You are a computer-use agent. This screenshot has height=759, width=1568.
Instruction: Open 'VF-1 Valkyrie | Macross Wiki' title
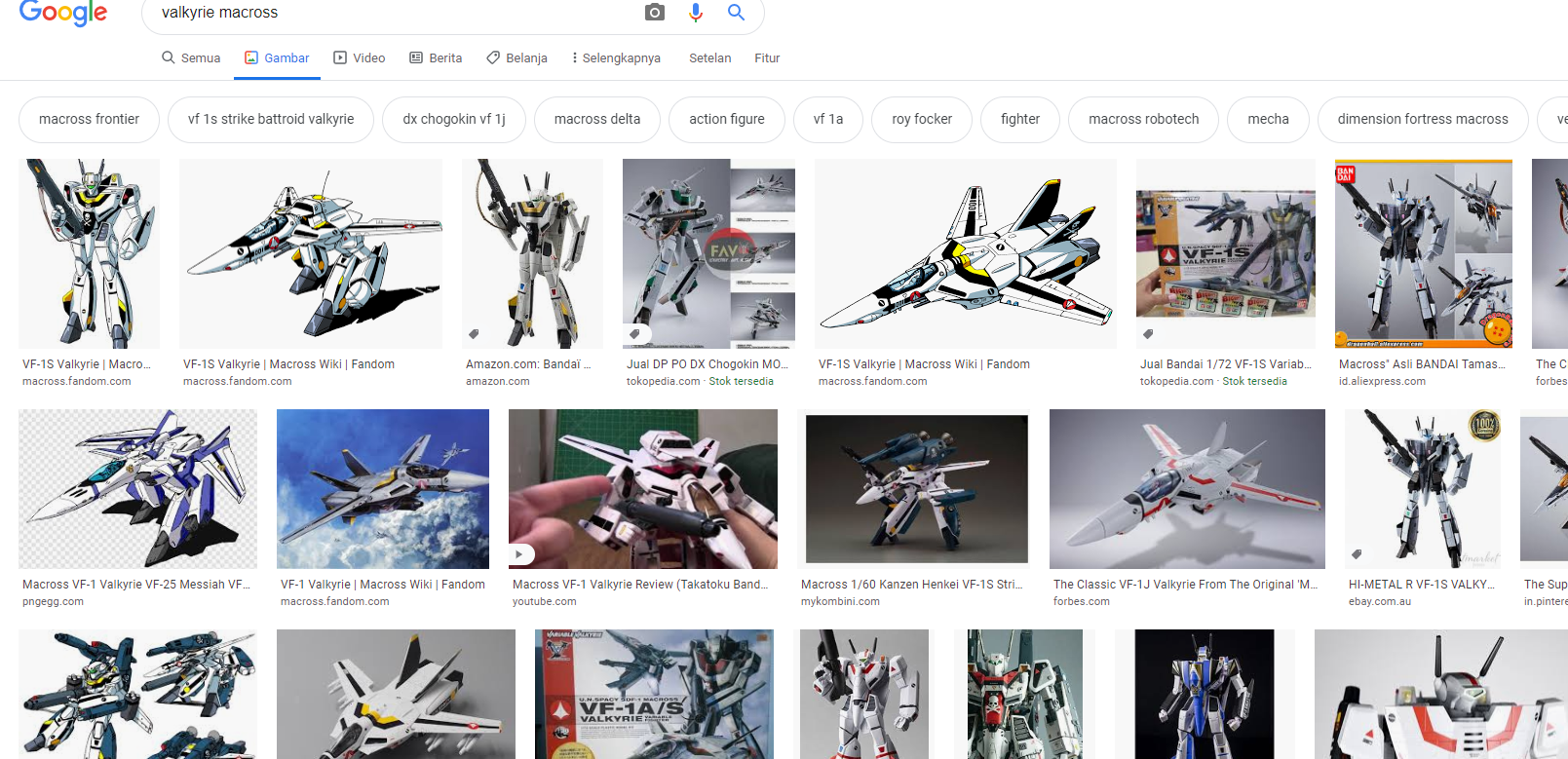click(383, 585)
